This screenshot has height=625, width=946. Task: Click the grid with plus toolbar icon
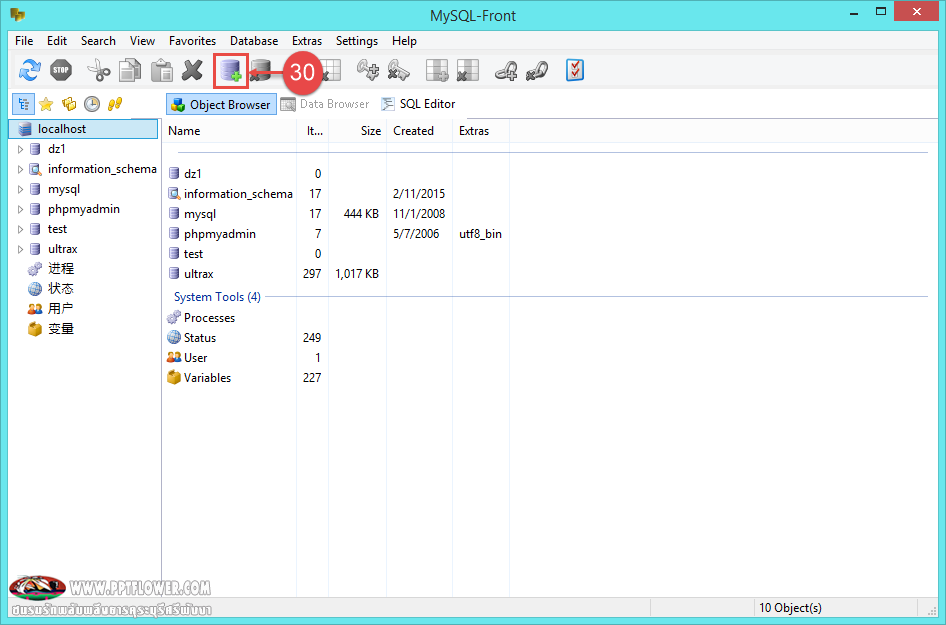click(x=437, y=71)
